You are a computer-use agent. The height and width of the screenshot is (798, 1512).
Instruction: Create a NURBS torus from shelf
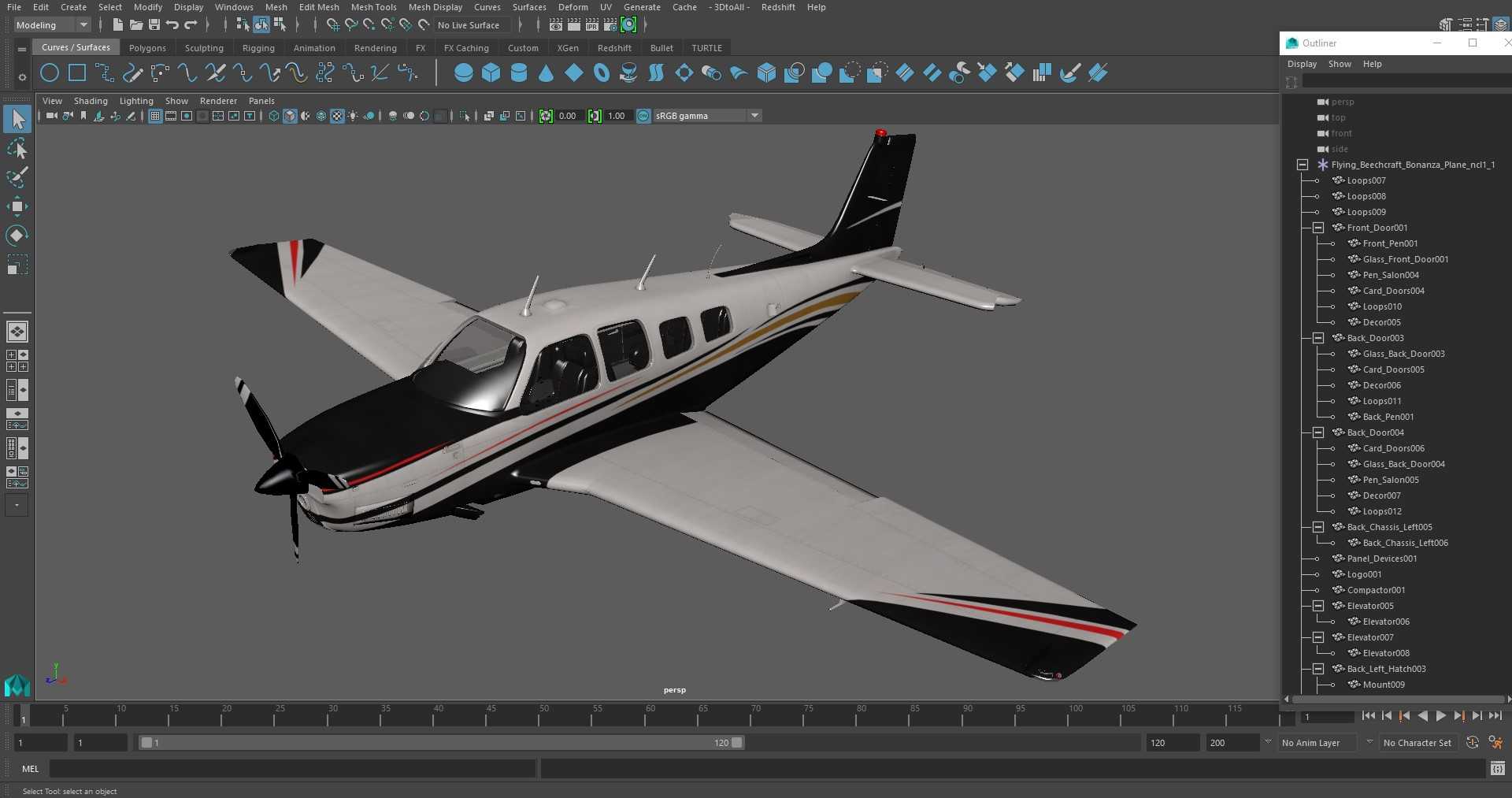click(602, 73)
